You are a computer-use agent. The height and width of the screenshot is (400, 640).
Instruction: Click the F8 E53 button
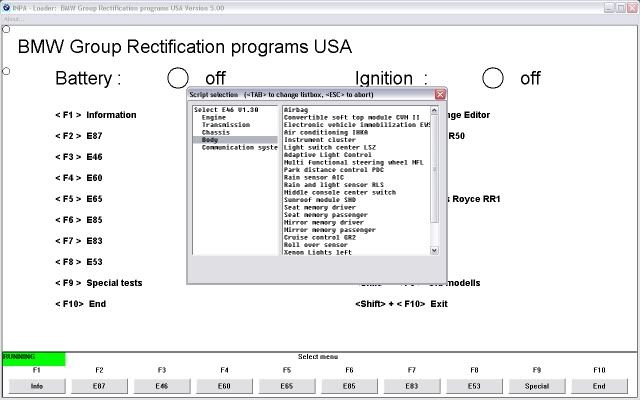tap(474, 386)
